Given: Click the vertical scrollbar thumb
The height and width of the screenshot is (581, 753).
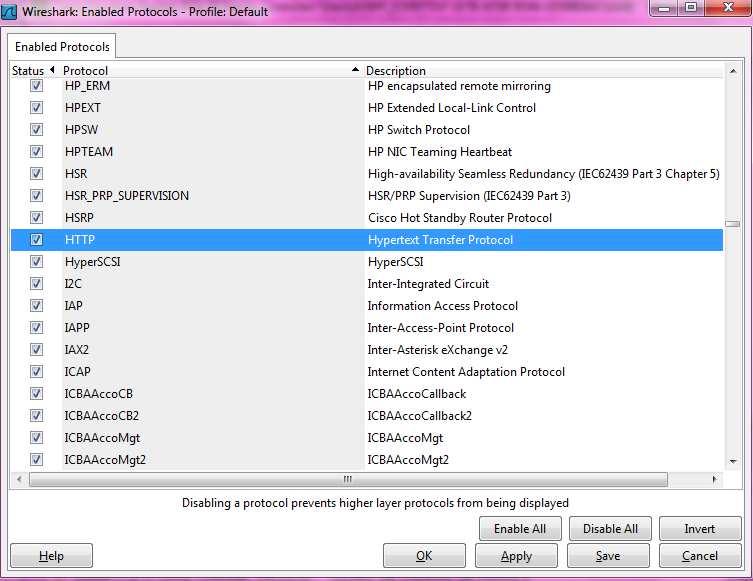Looking at the screenshot, I should [x=733, y=224].
